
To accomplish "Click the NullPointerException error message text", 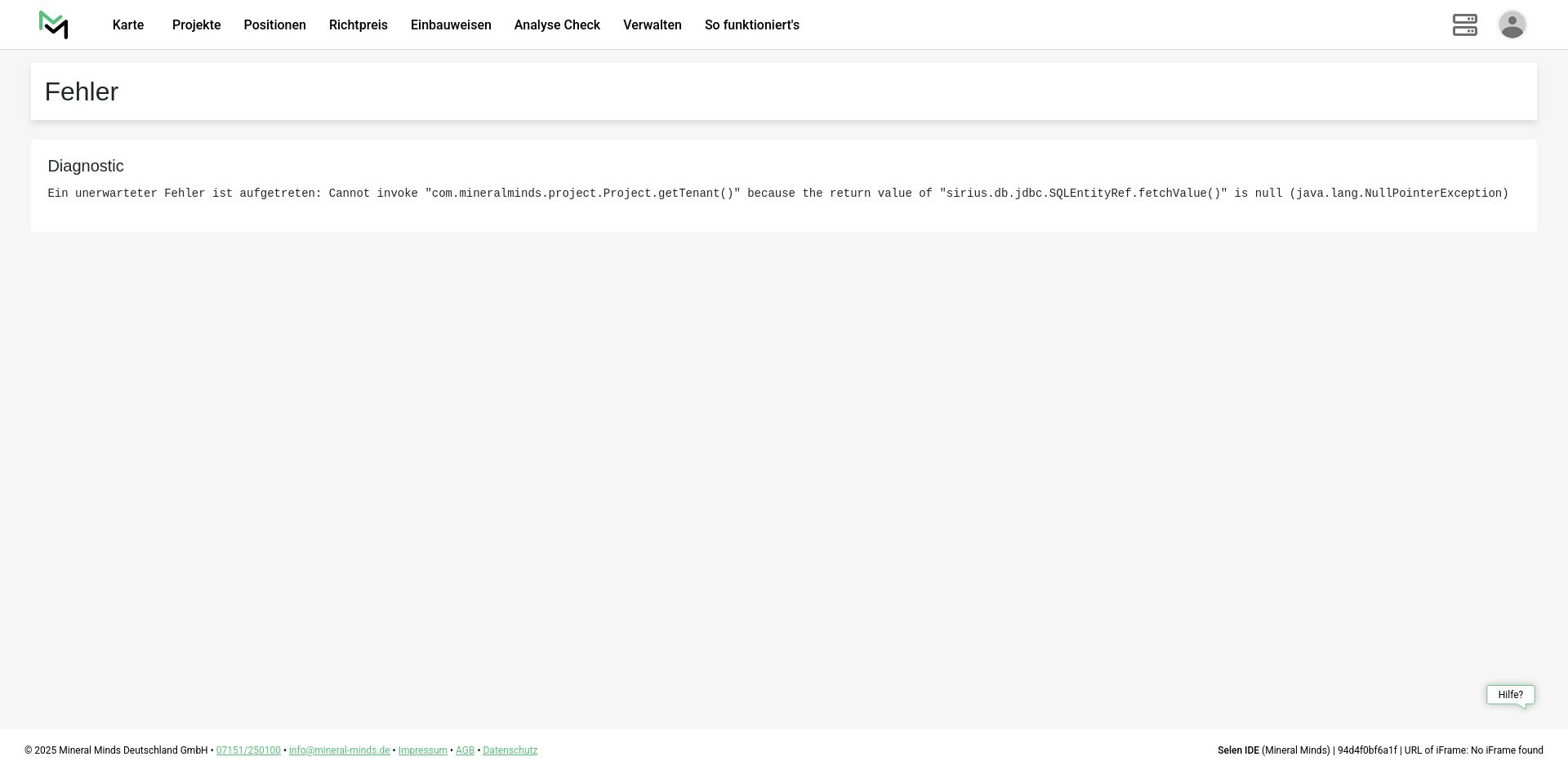I will point(777,194).
